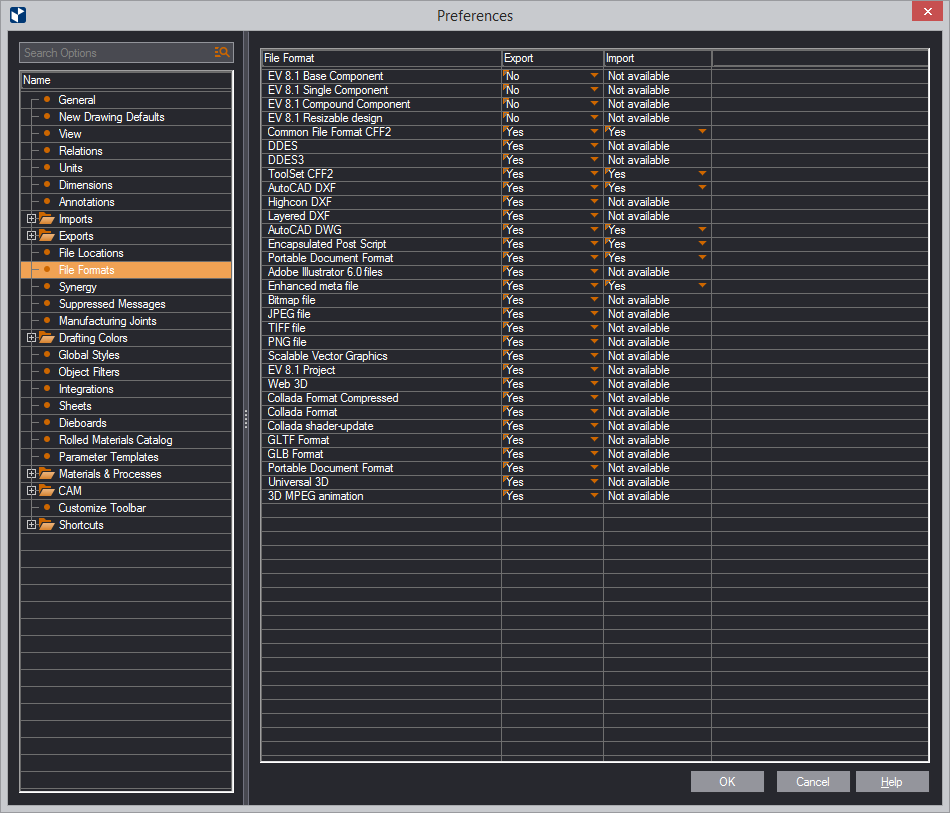Select Annotations in the tree
Screen dimensions: 950x813
[87, 202]
